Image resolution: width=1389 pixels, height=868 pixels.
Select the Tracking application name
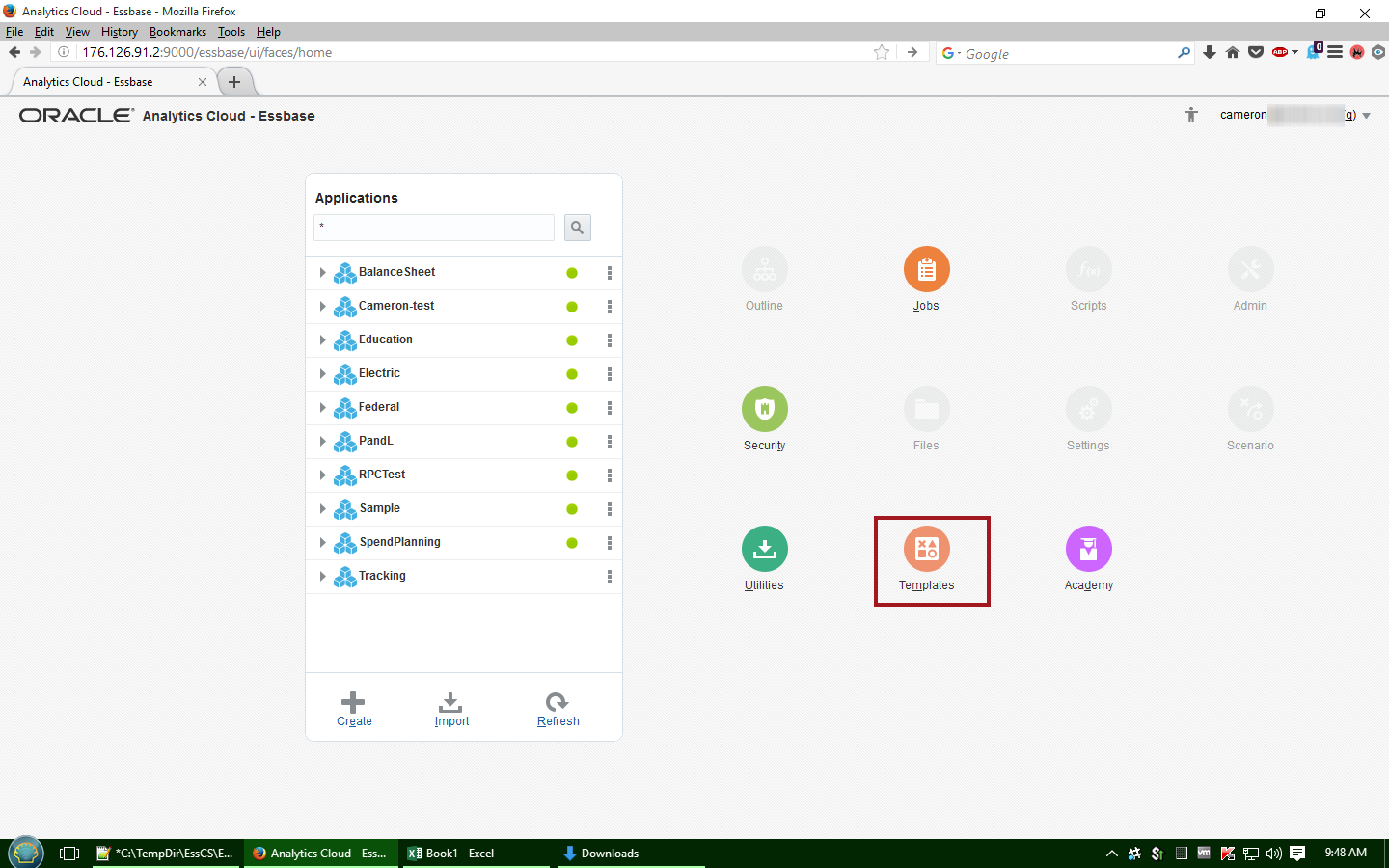click(x=382, y=576)
